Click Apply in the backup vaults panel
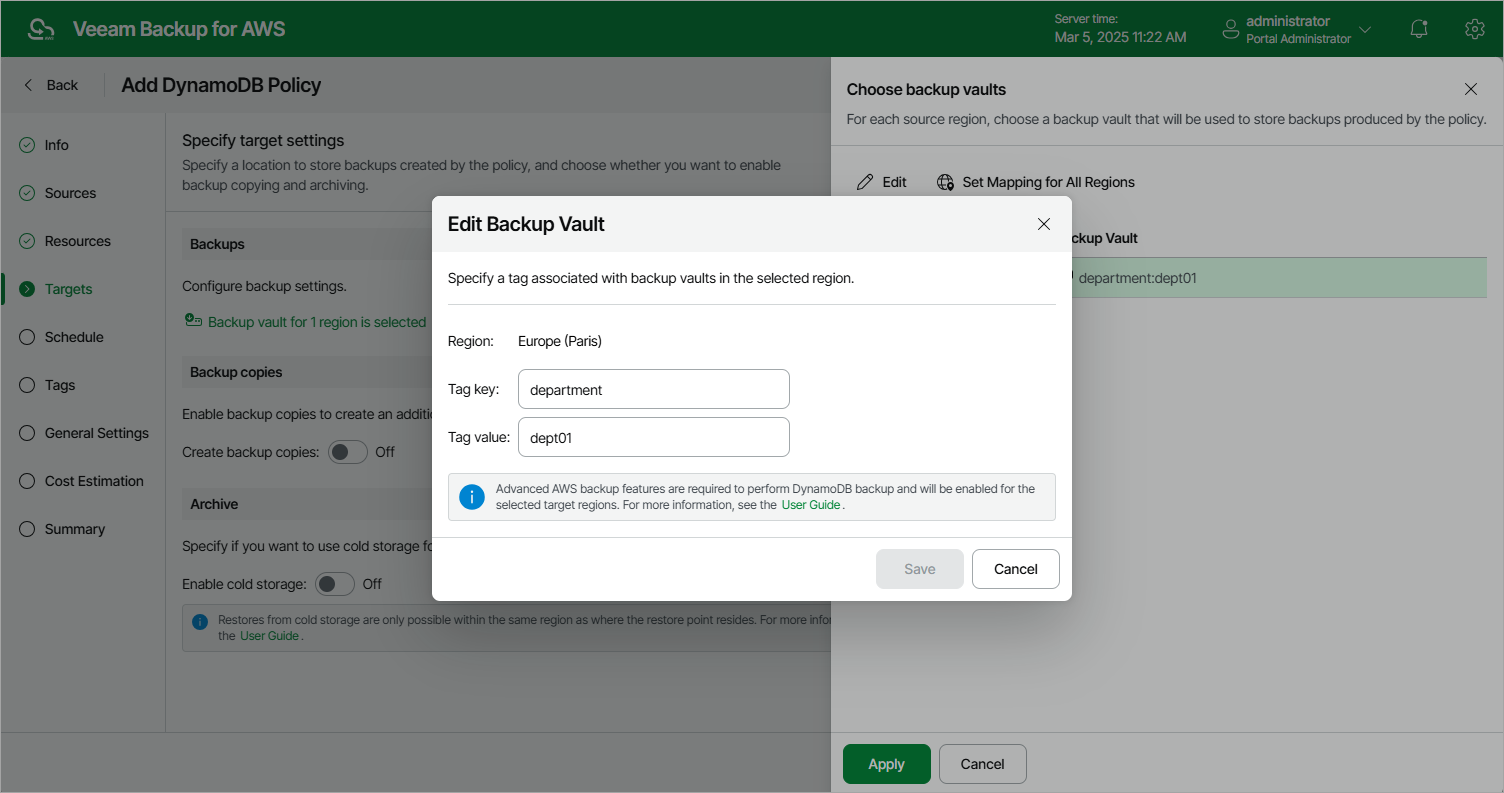 coord(887,764)
